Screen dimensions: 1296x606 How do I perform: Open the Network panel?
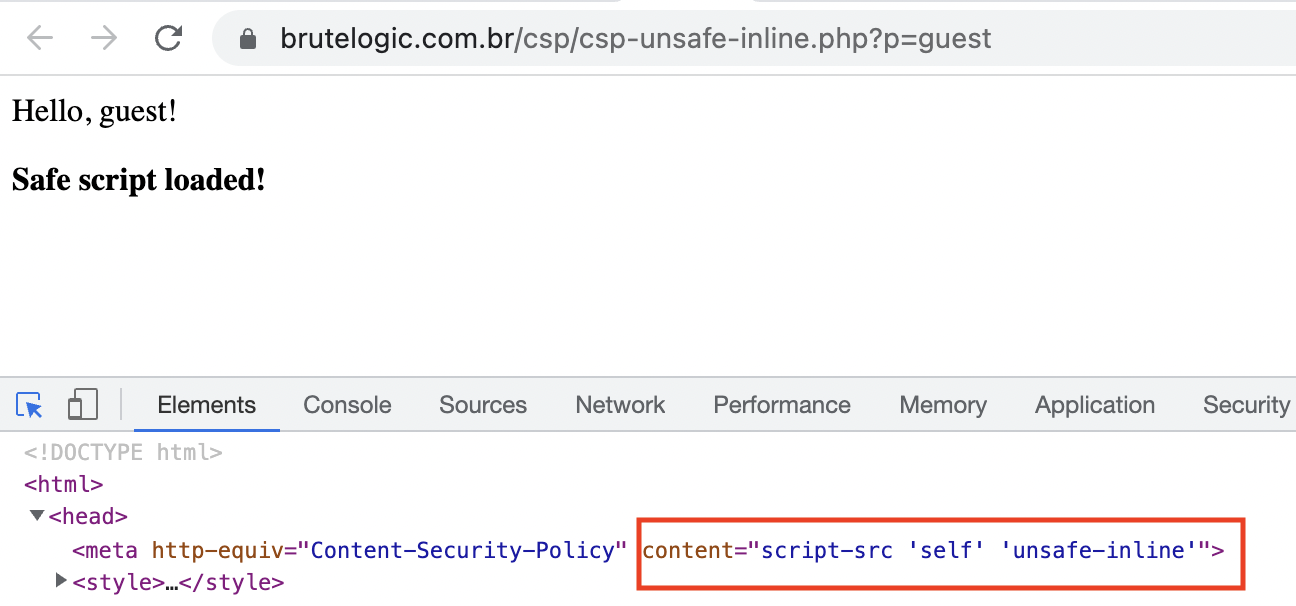click(x=620, y=405)
